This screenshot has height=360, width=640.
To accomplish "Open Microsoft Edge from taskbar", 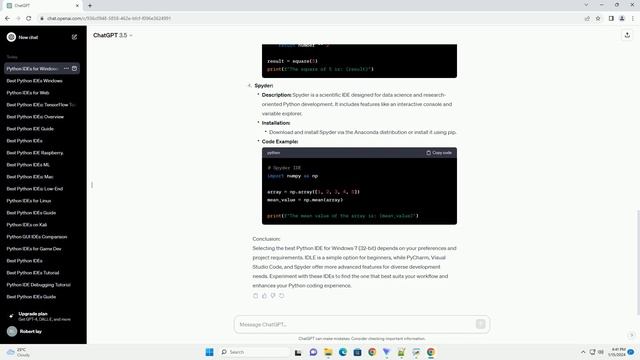I will point(342,352).
